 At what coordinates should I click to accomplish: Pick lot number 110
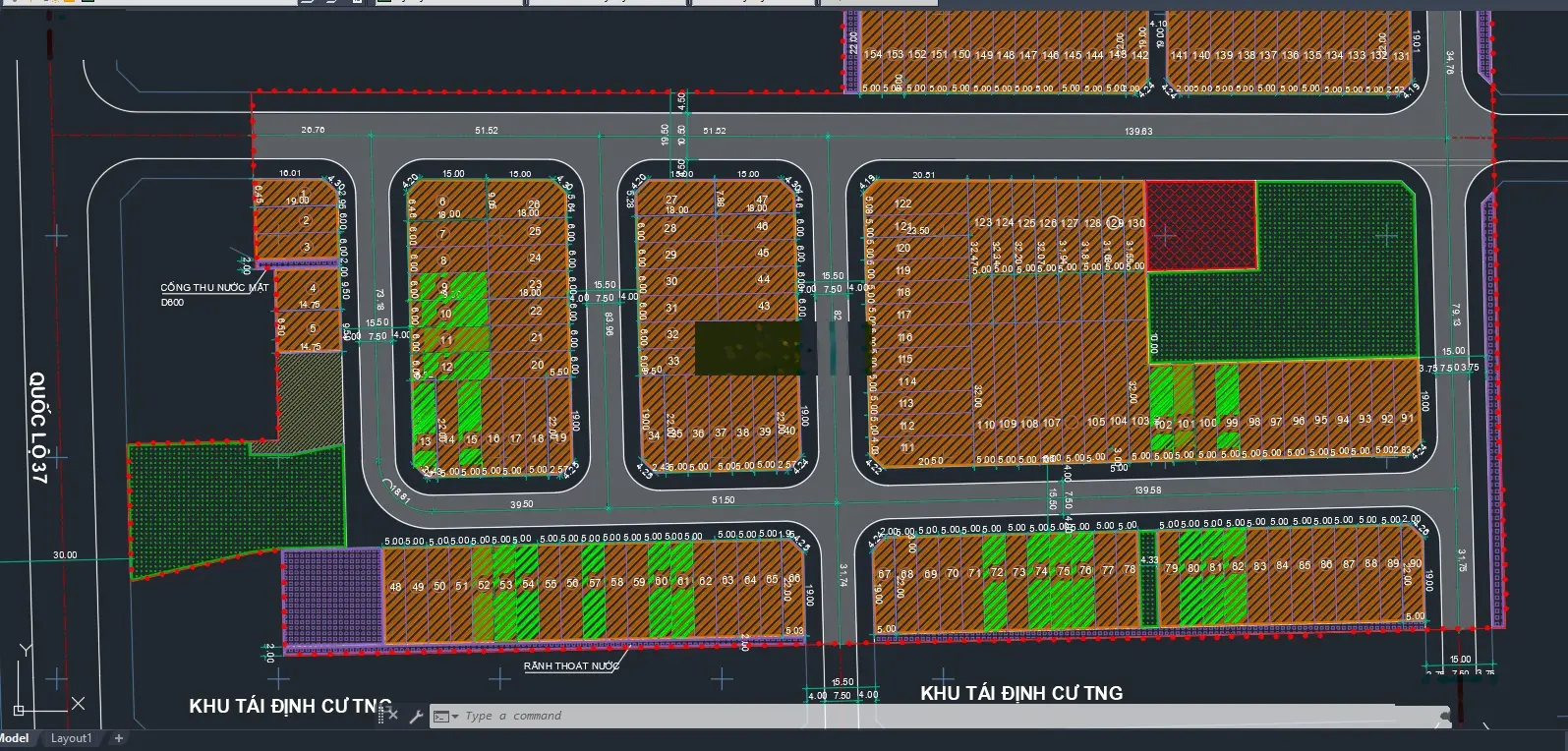tap(986, 425)
